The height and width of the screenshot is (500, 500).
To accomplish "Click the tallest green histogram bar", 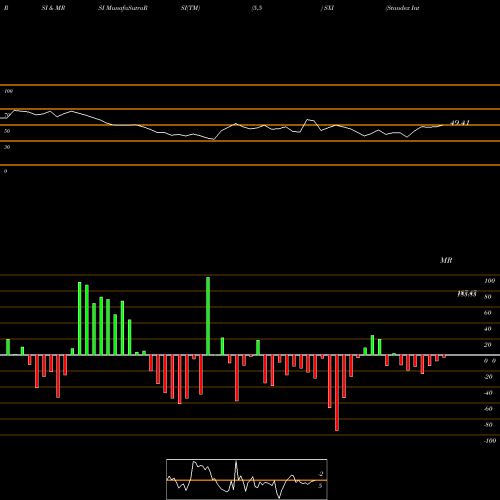I will 208,316.
